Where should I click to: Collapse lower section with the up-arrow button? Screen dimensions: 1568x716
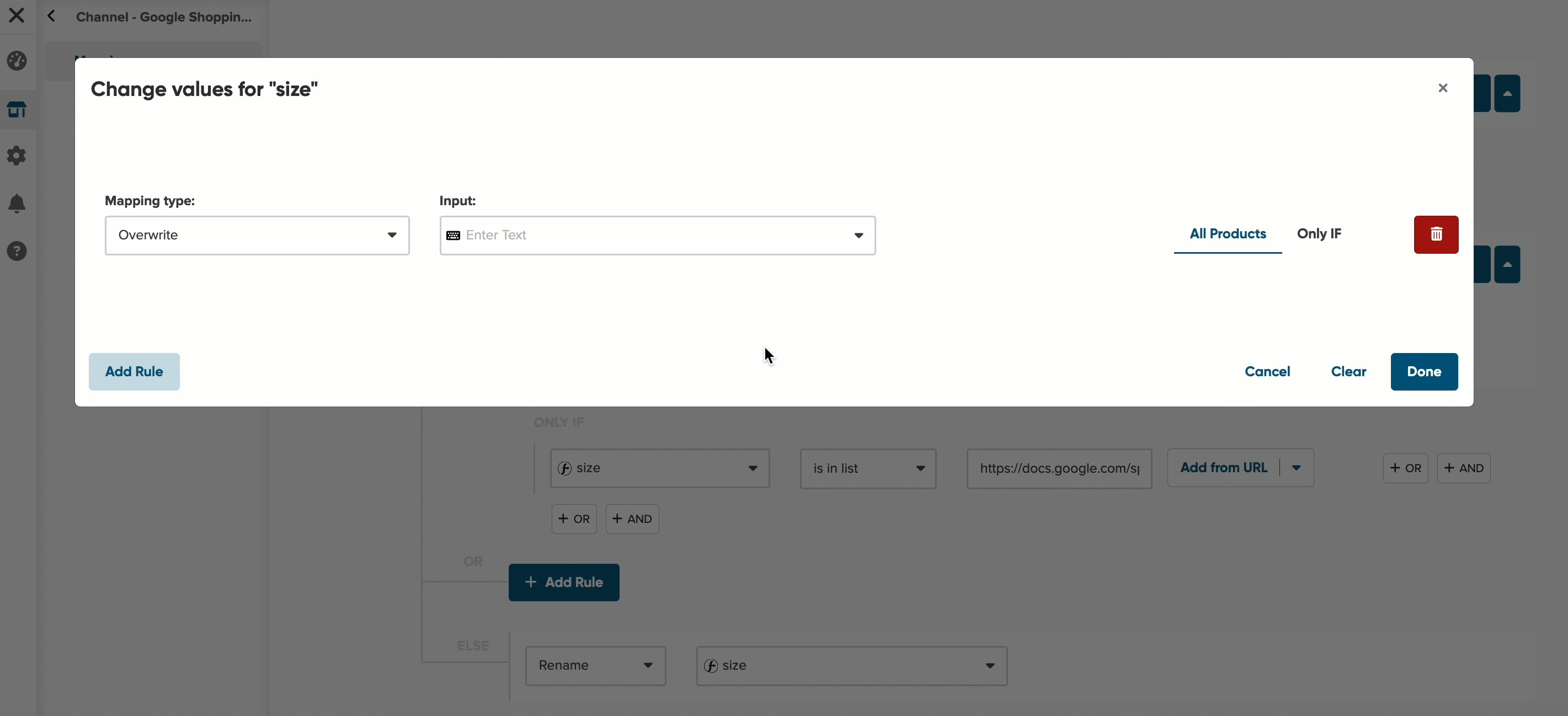[x=1507, y=265]
